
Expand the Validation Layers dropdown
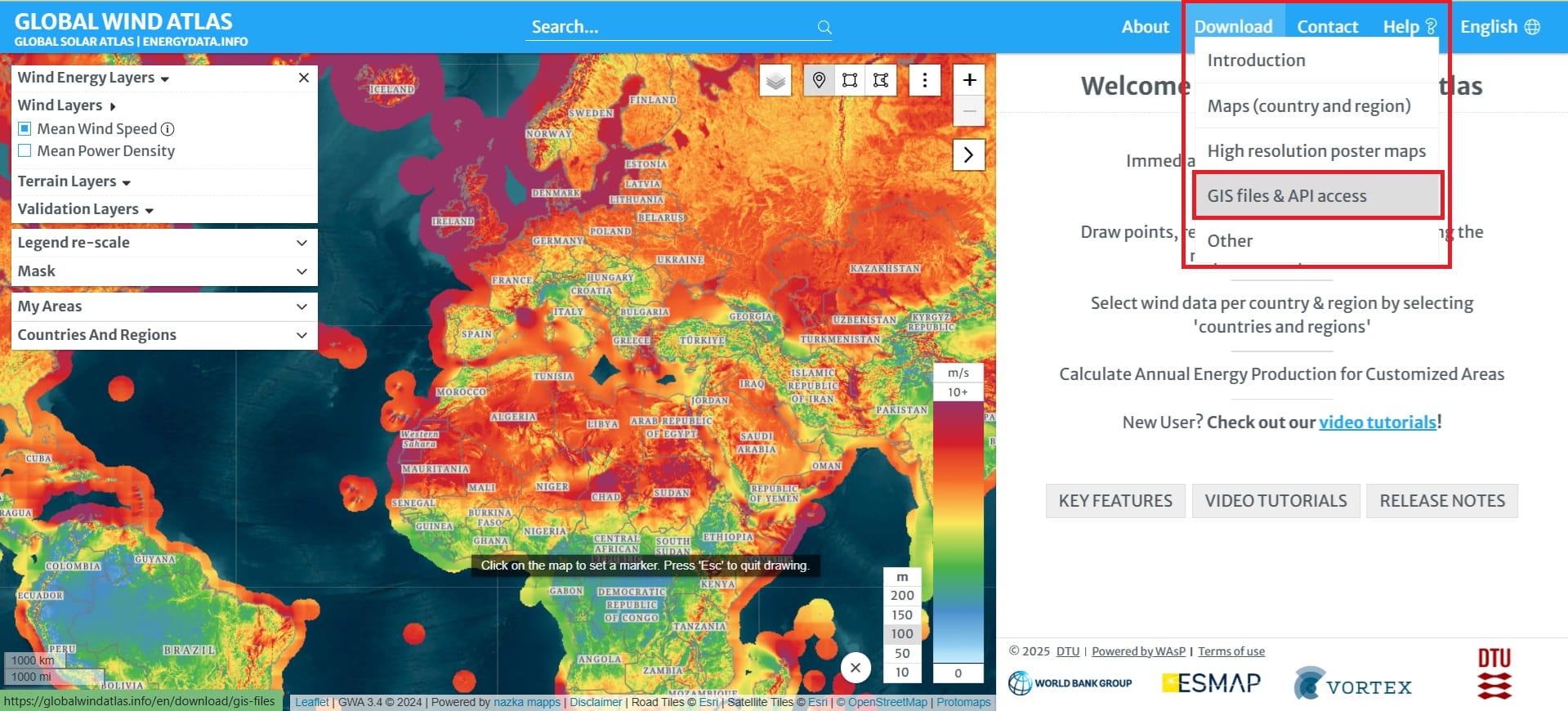(x=86, y=209)
